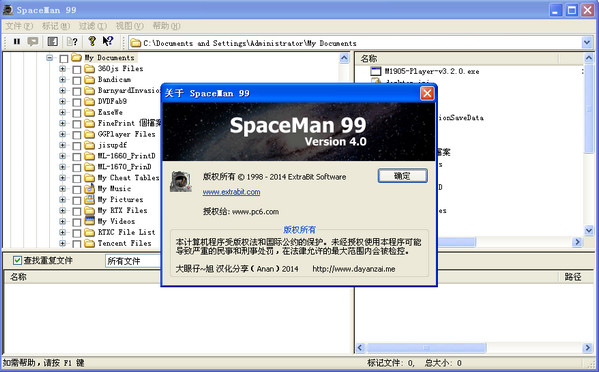Open the 视图(V) menu

[x=130, y=26]
